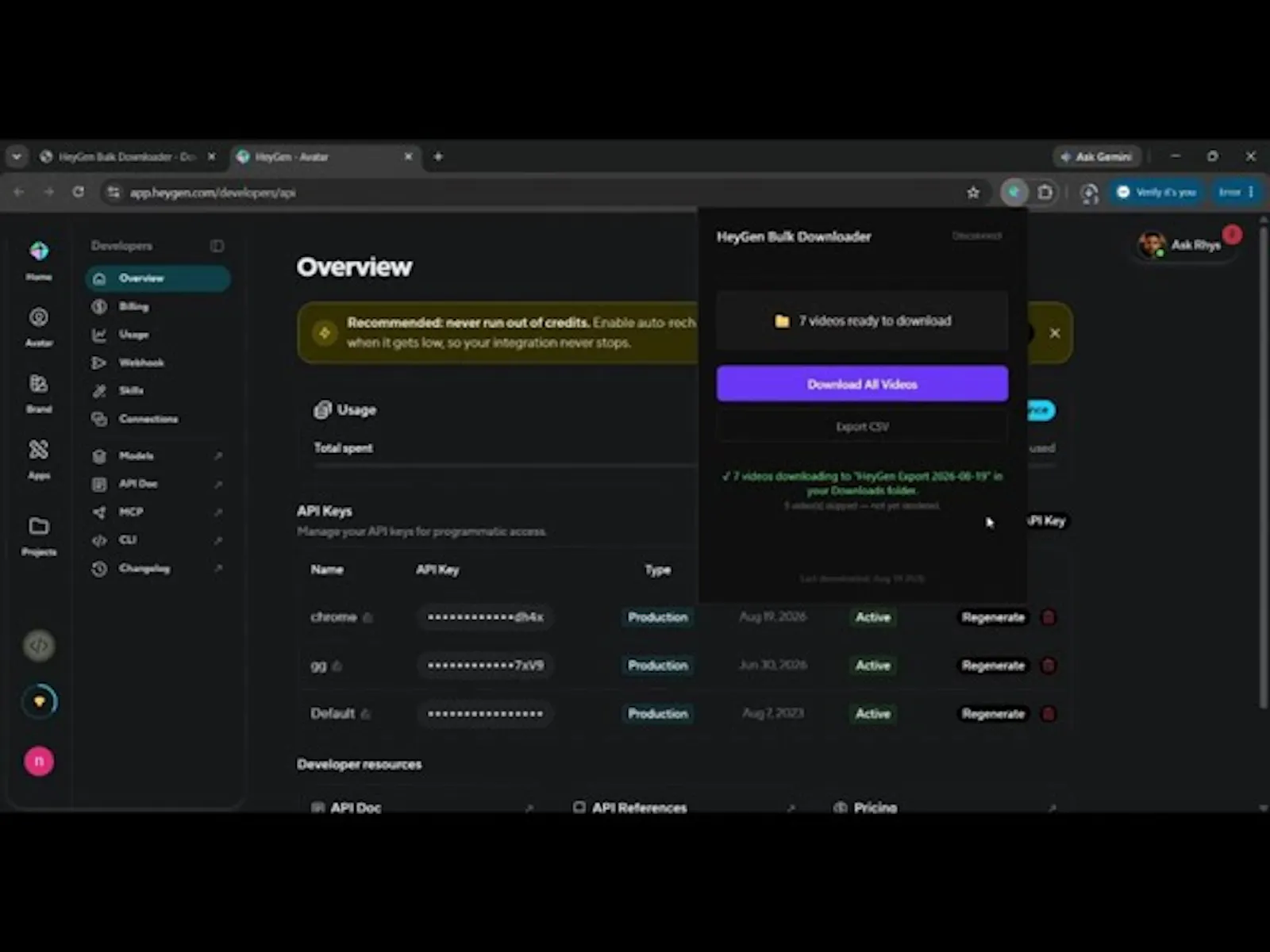Select Webhook in Developers sidebar
The image size is (1270, 952).
[158, 363]
